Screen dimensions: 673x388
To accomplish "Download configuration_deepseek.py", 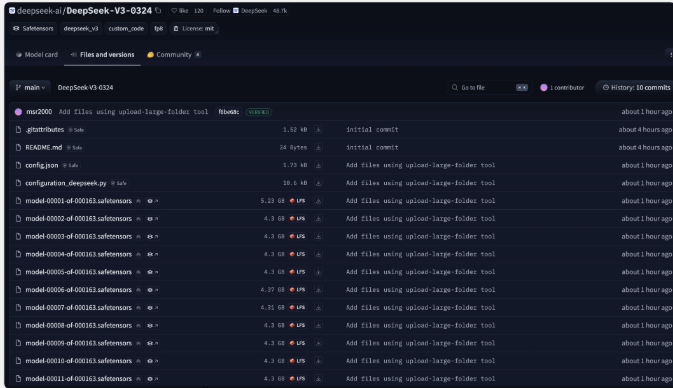I will click(318, 183).
